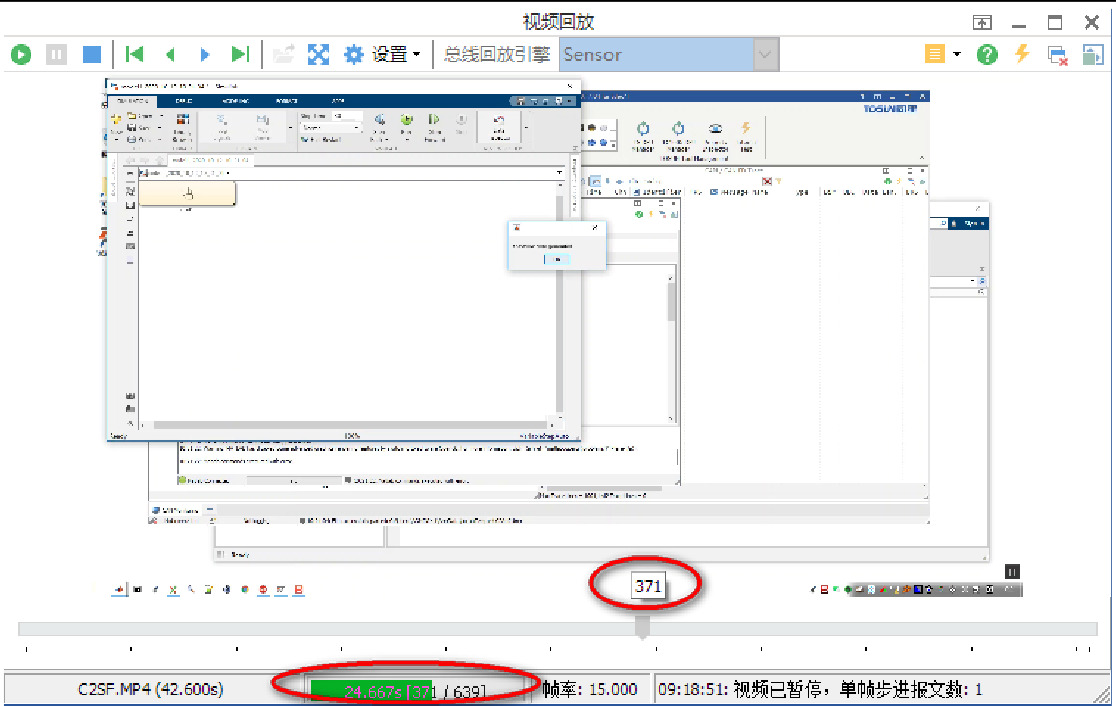
Task: Play the video from the toolbar
Action: (21, 54)
